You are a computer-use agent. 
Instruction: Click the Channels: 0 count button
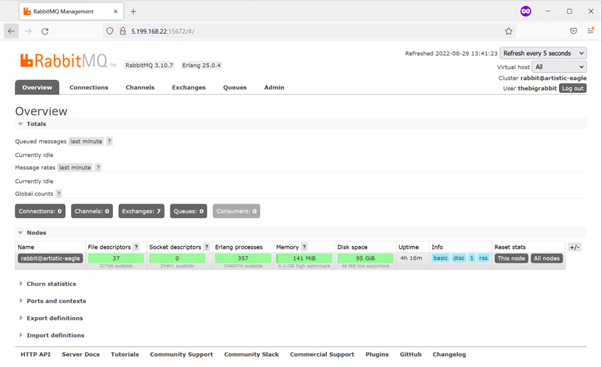[x=92, y=211]
